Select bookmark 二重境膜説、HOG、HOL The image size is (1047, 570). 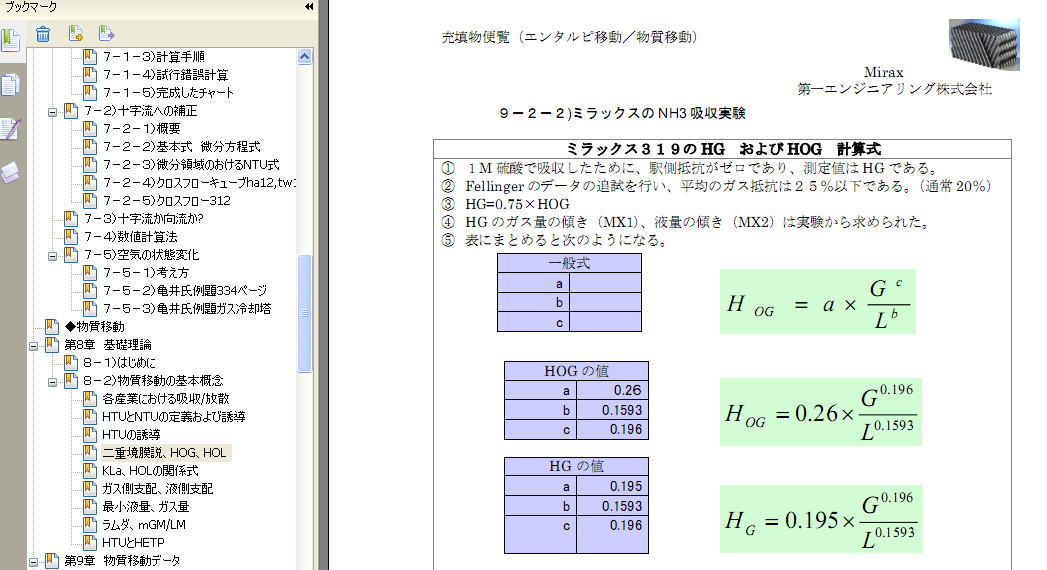pos(164,453)
